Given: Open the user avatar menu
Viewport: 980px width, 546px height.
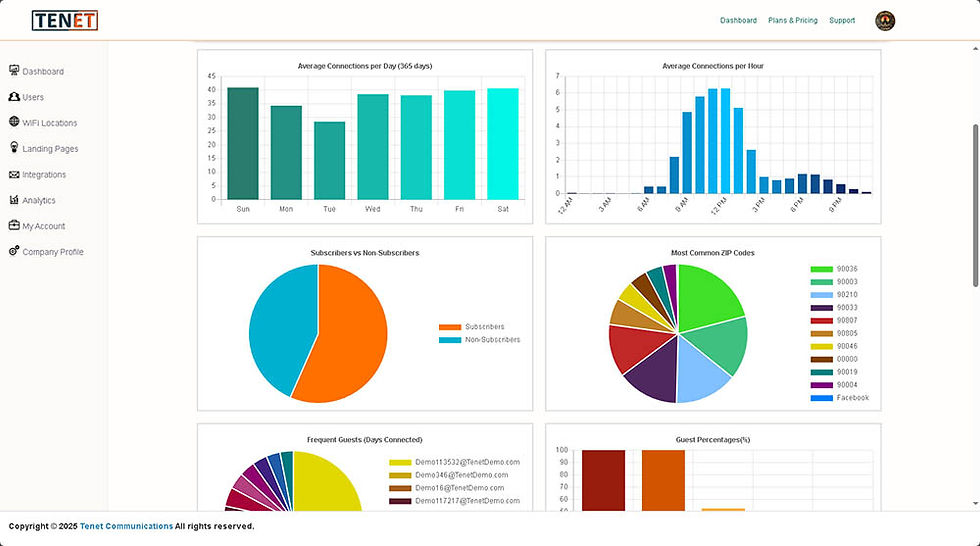Looking at the screenshot, I should (884, 21).
